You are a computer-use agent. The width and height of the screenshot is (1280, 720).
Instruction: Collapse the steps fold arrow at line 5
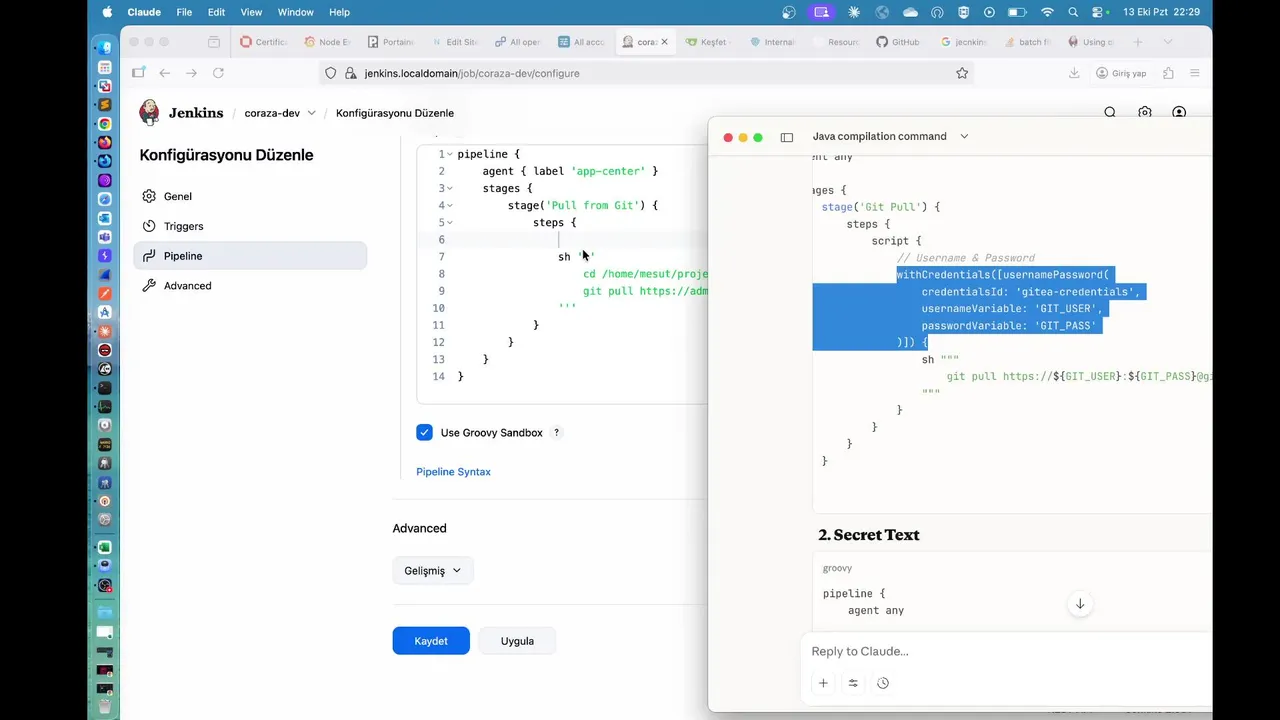tap(450, 223)
